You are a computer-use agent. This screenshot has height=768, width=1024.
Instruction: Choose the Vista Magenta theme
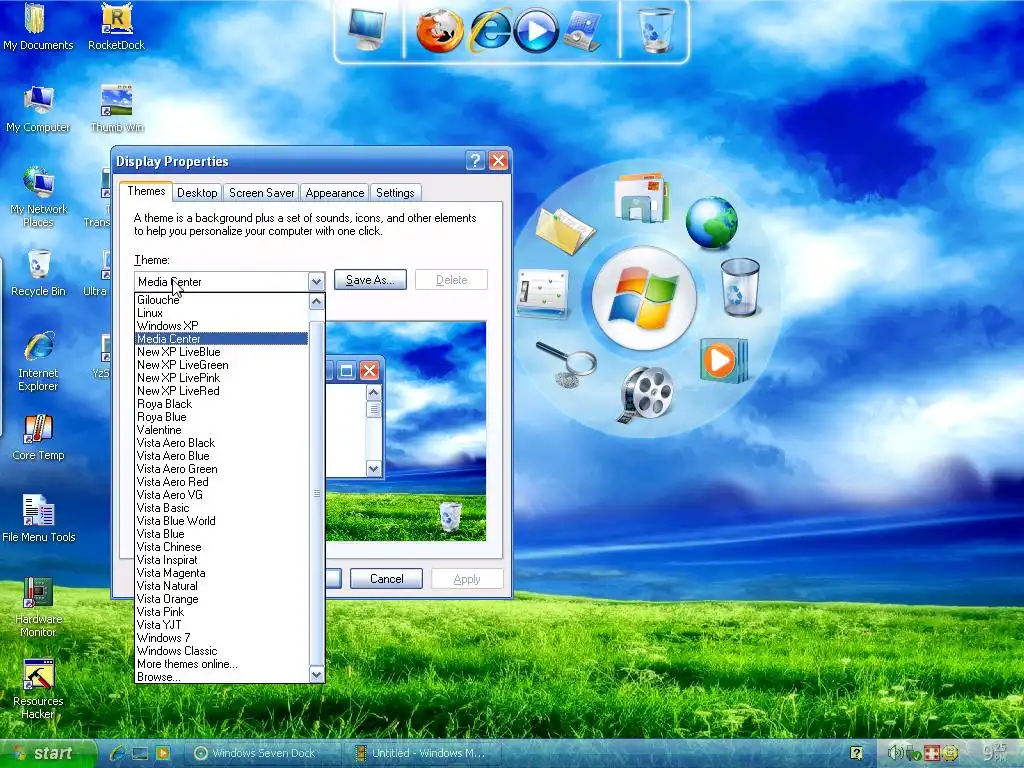[x=221, y=573]
